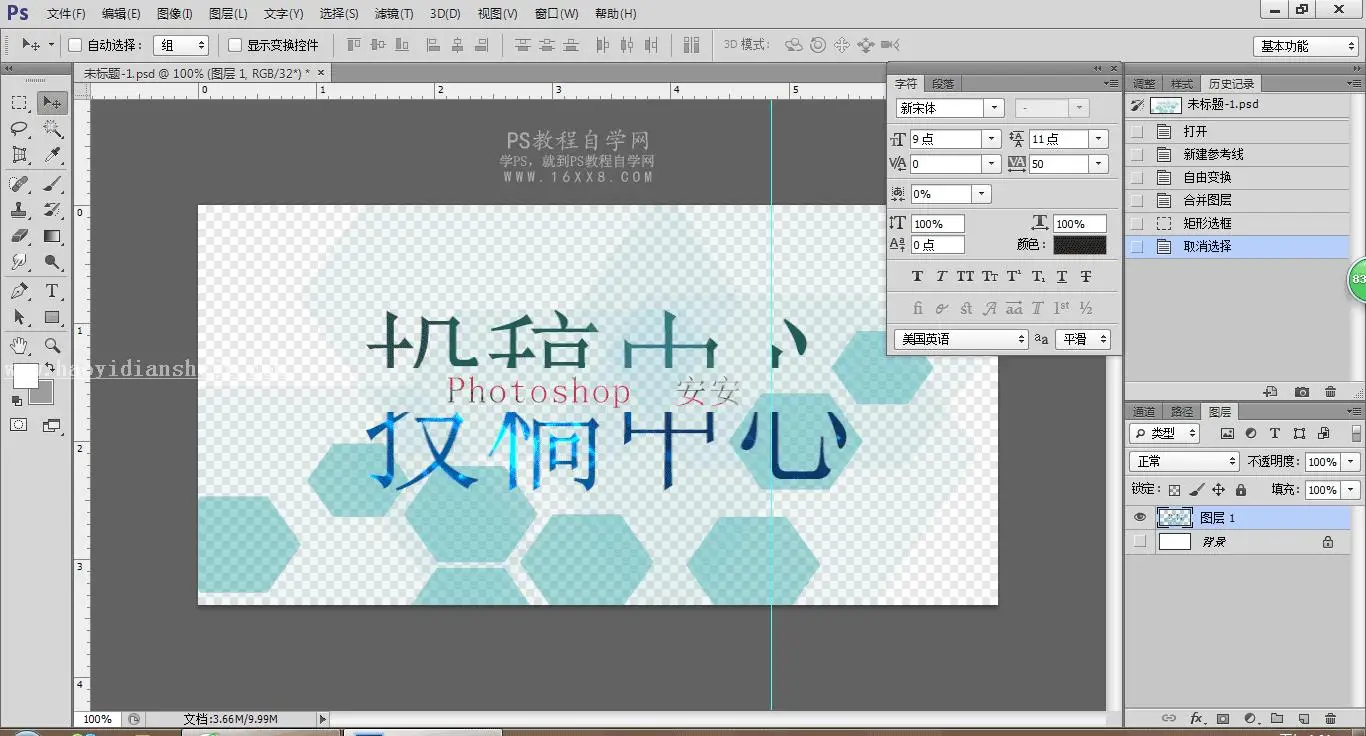1366x736 pixels.
Task: Select the 矩形选框 history state
Action: pyautogui.click(x=1238, y=223)
